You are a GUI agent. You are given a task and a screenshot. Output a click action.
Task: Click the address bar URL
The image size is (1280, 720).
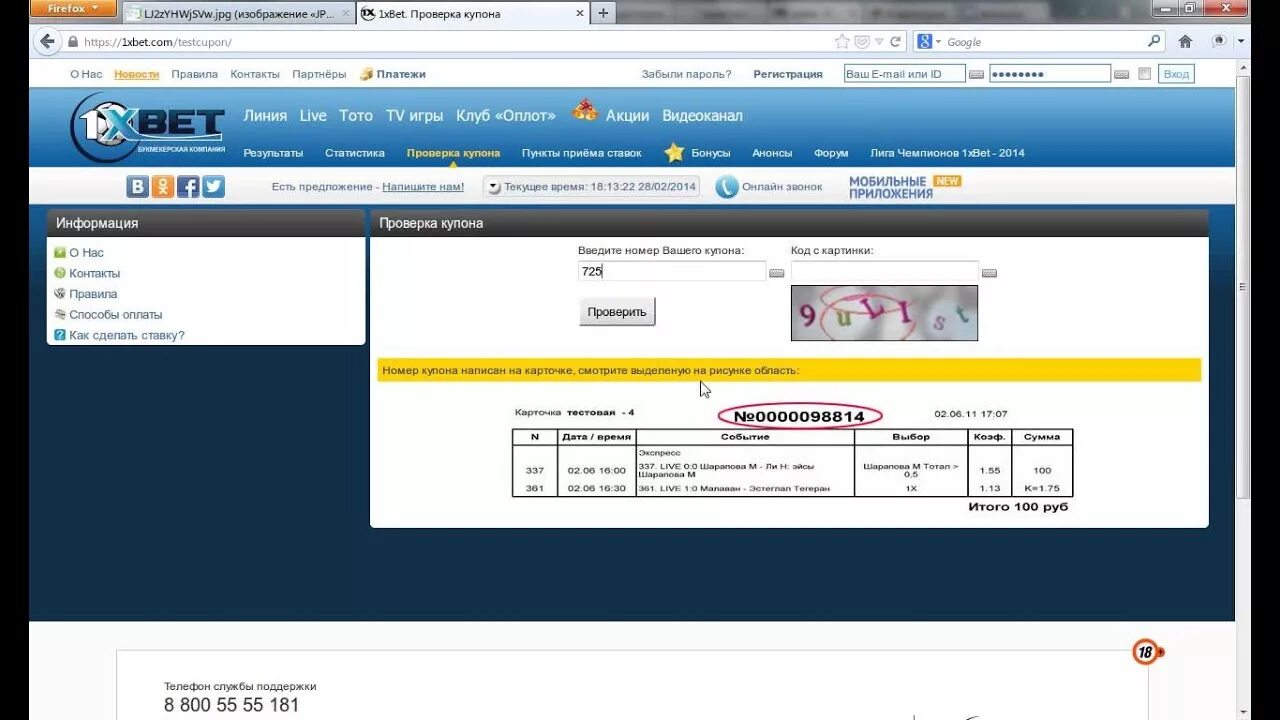[158, 42]
